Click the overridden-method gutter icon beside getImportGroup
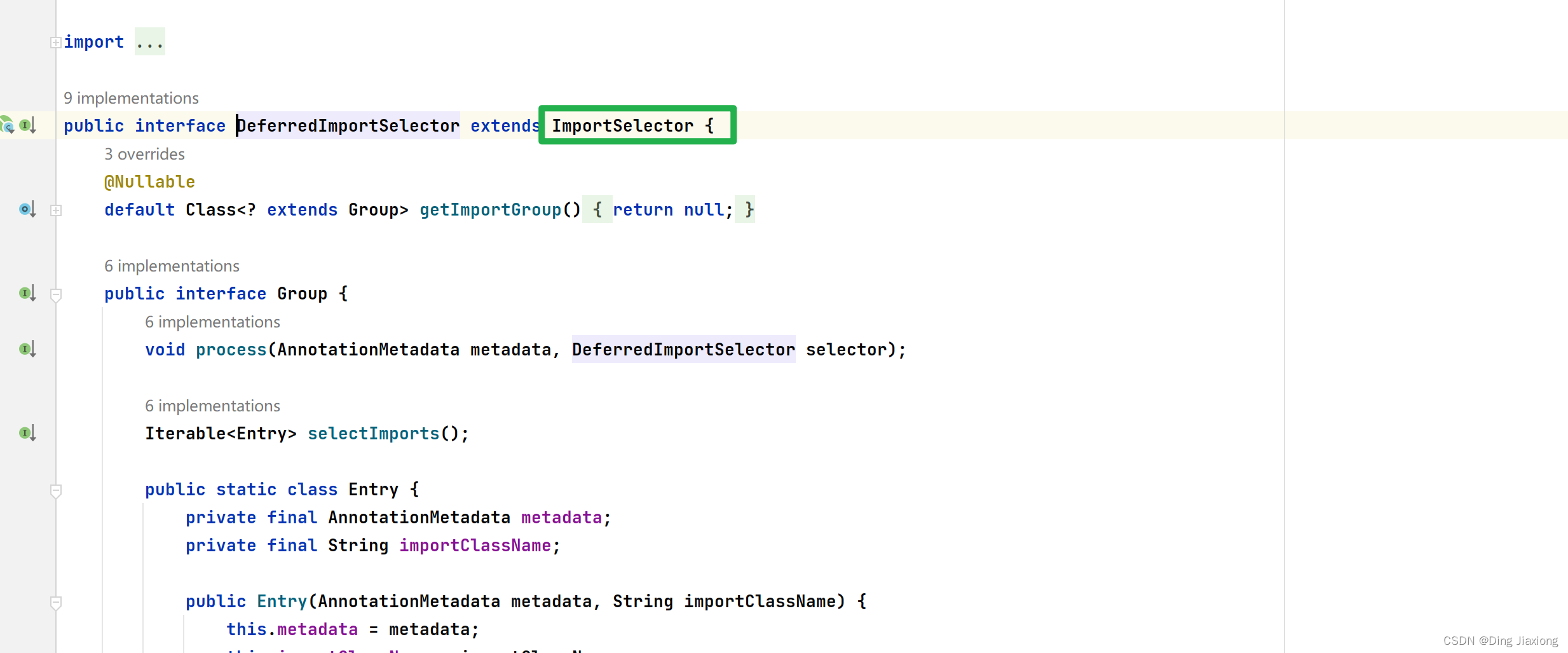The width and height of the screenshot is (1568, 653). click(27, 209)
